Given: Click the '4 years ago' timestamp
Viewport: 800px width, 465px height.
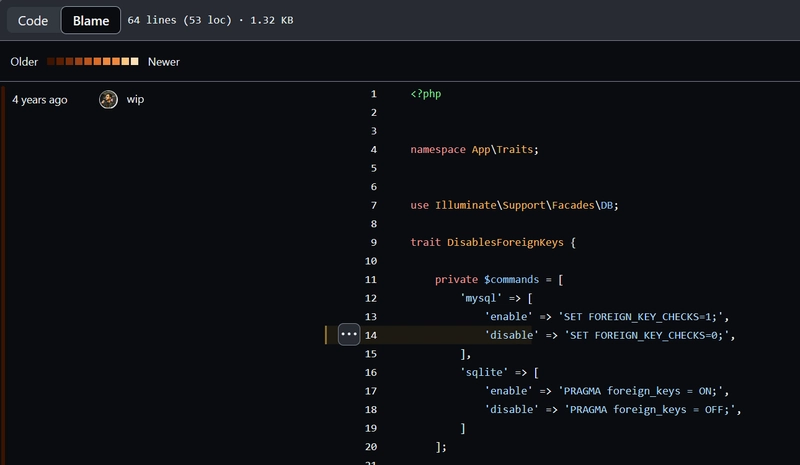Looking at the screenshot, I should 40,99.
